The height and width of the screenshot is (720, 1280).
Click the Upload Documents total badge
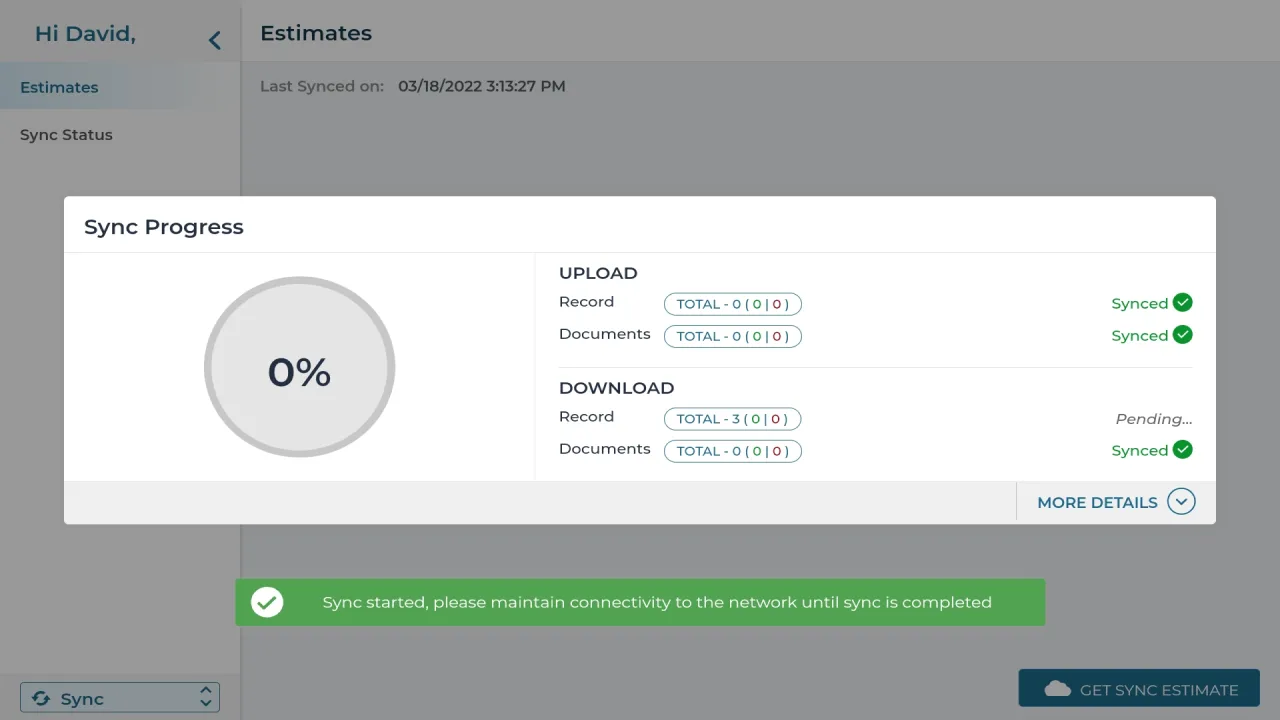pyautogui.click(x=733, y=336)
